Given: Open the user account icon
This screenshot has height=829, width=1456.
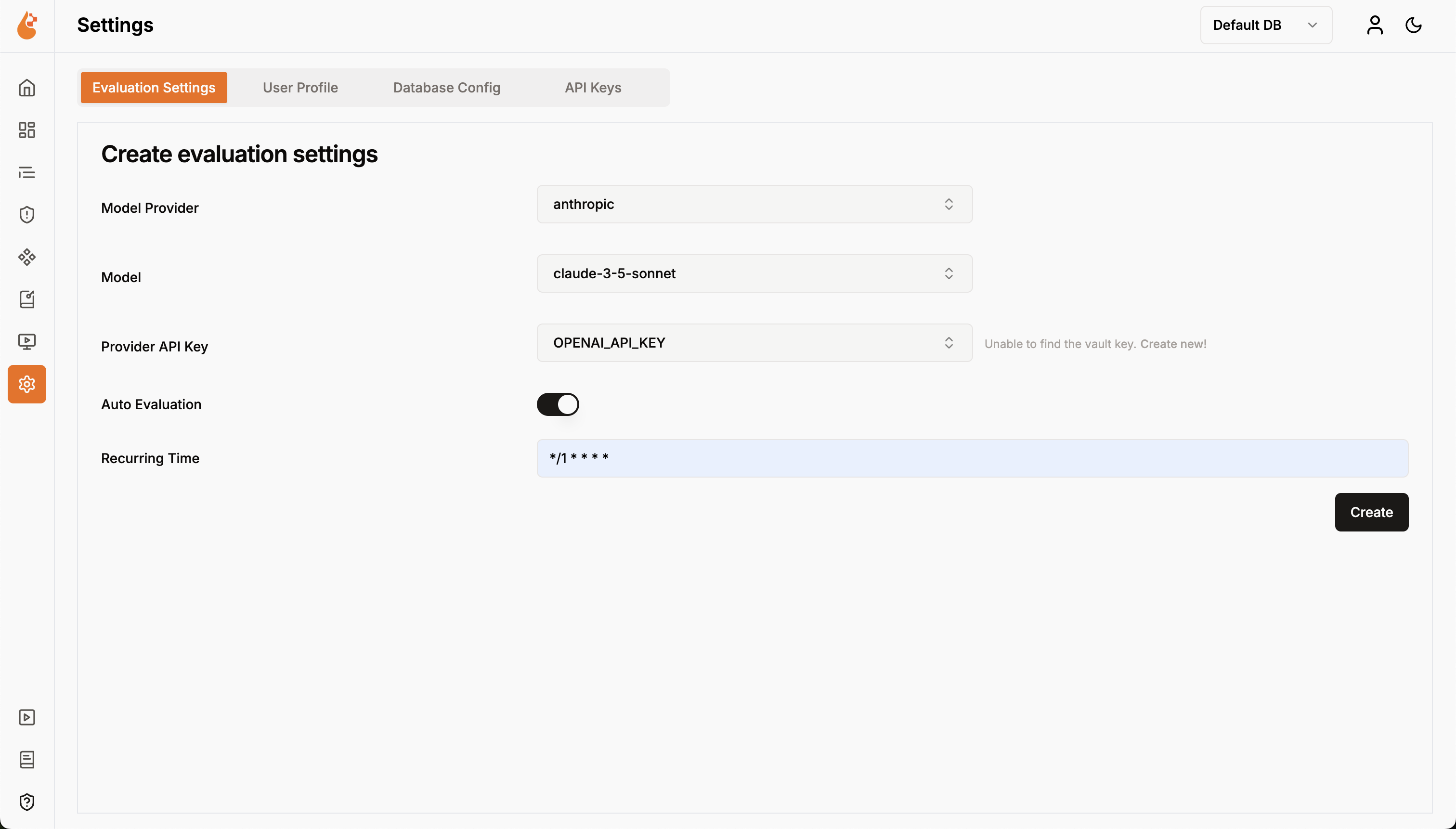Looking at the screenshot, I should (1375, 25).
